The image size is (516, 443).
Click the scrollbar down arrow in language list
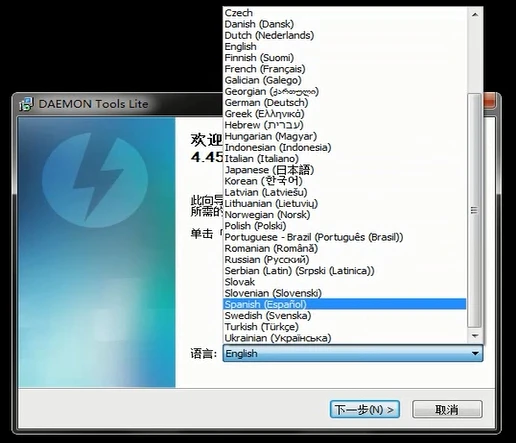click(475, 336)
